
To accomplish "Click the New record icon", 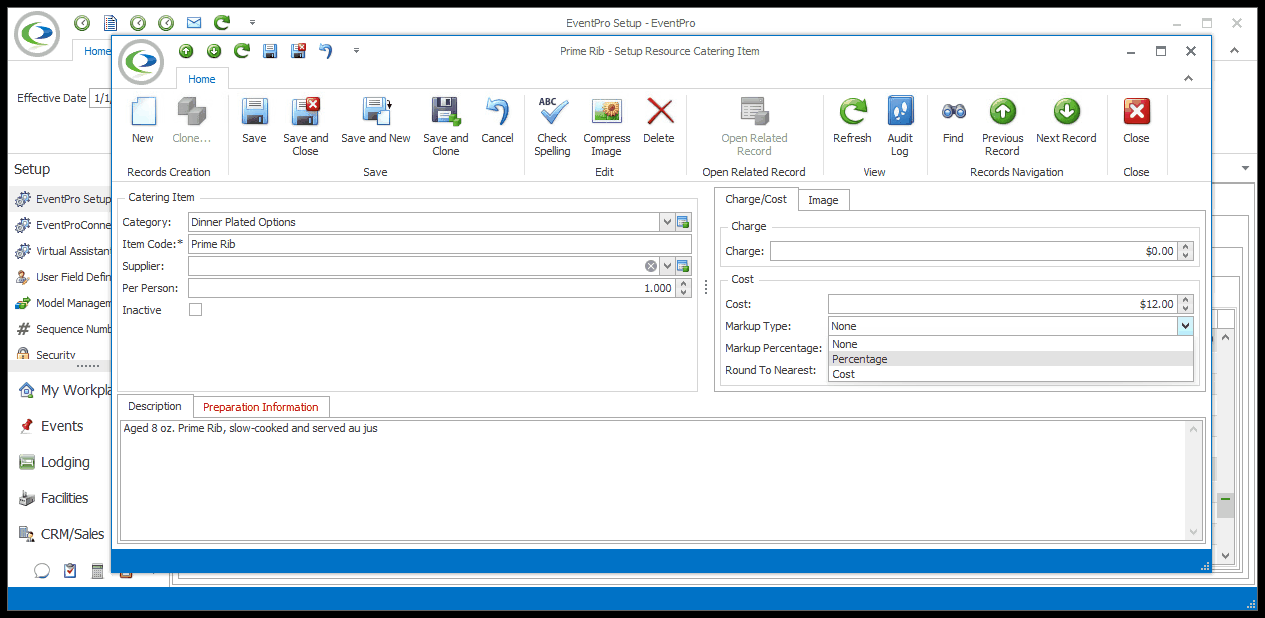I will [143, 121].
